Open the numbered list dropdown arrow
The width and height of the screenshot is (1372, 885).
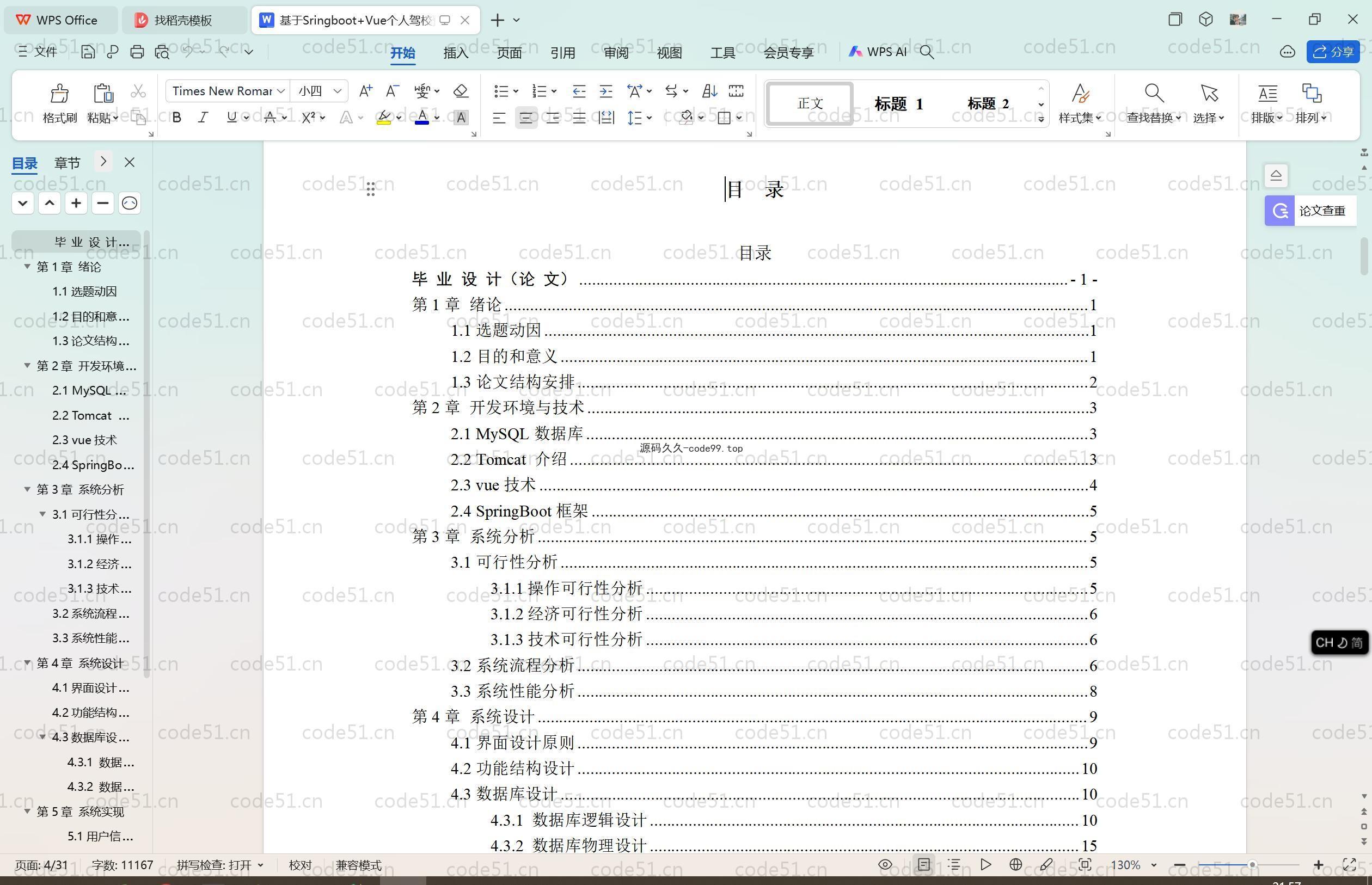tap(554, 91)
